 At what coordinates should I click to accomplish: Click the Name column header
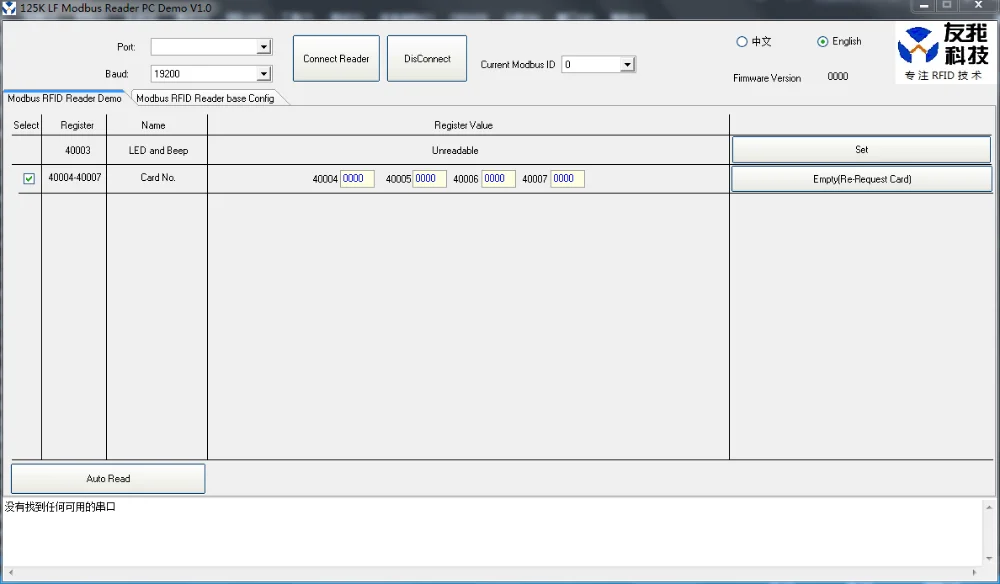click(x=153, y=126)
